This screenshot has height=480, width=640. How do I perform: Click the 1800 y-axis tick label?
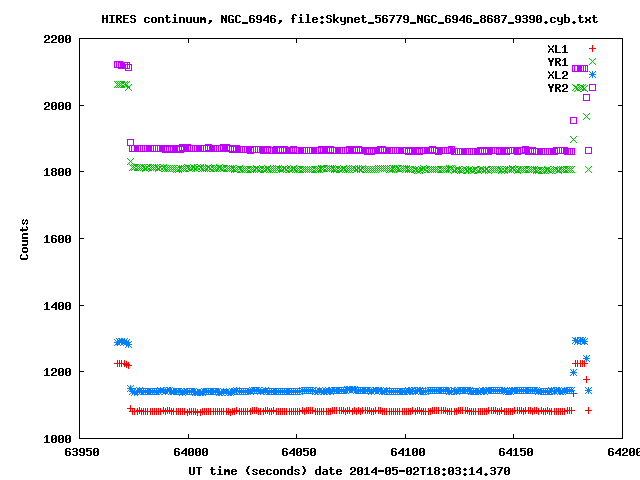(57, 172)
